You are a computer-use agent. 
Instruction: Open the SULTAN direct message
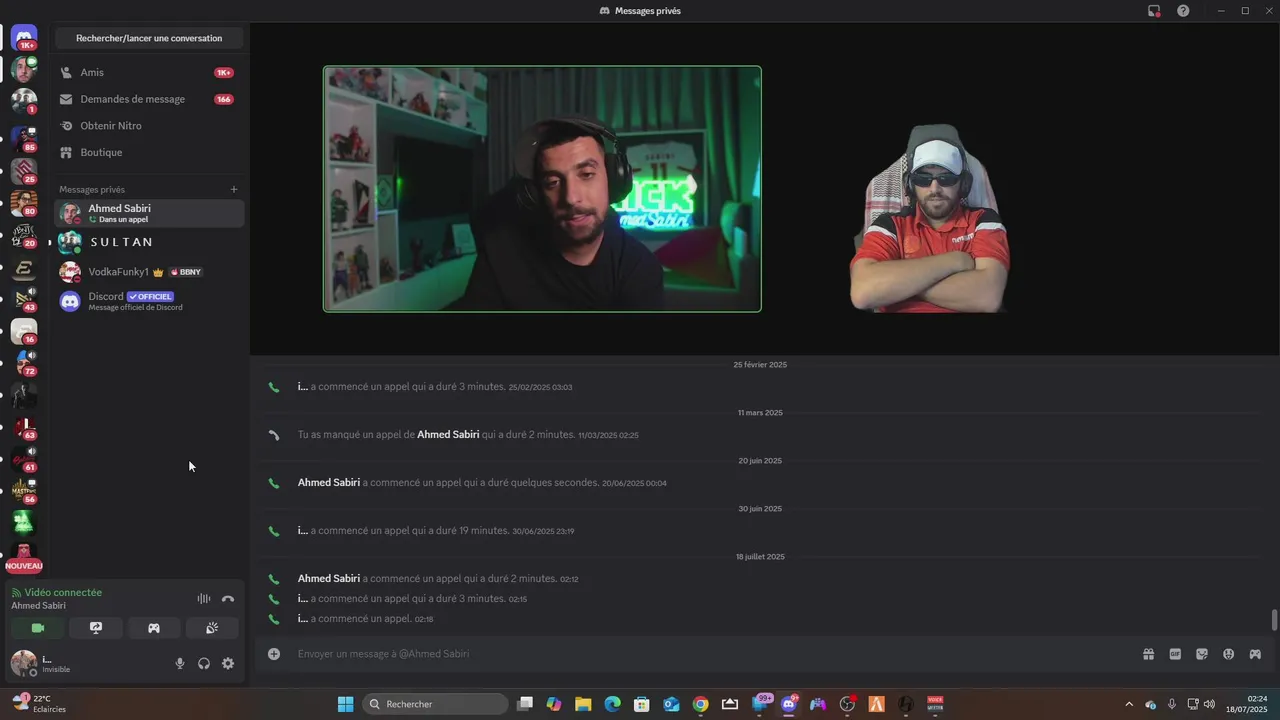[x=149, y=242]
